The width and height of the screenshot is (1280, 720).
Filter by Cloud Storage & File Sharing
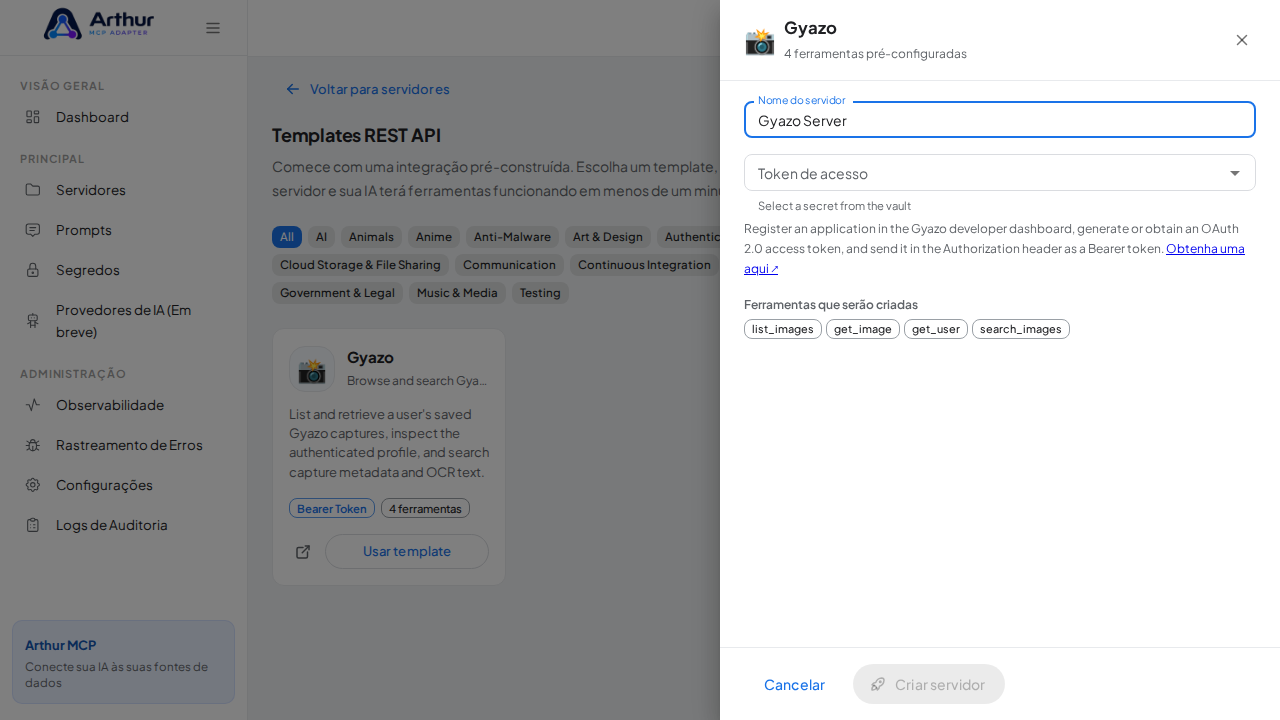point(360,265)
